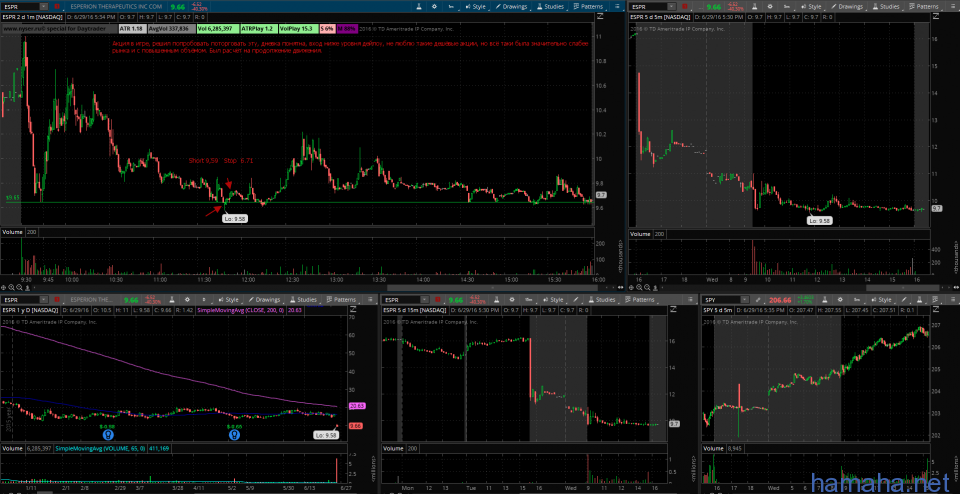Open Drawings menu in ESPR 1m chart
The width and height of the screenshot is (960, 494).
512,6
